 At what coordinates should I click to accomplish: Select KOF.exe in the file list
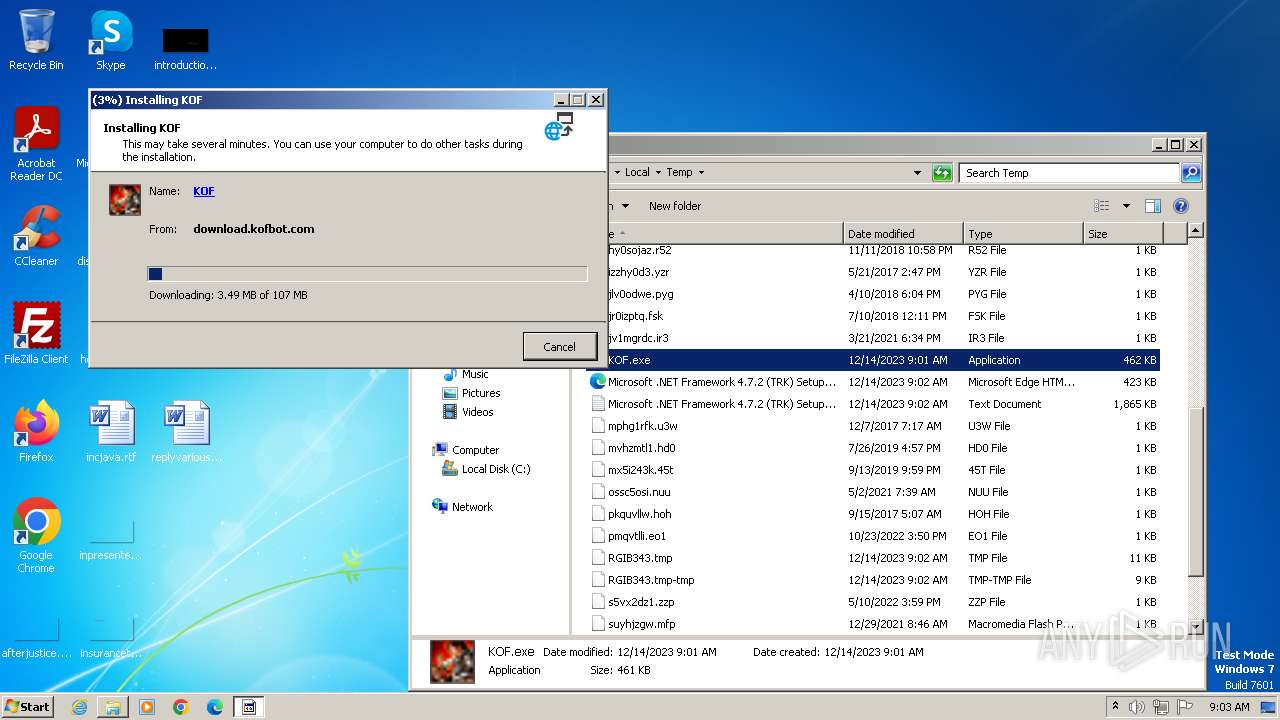[874, 360]
